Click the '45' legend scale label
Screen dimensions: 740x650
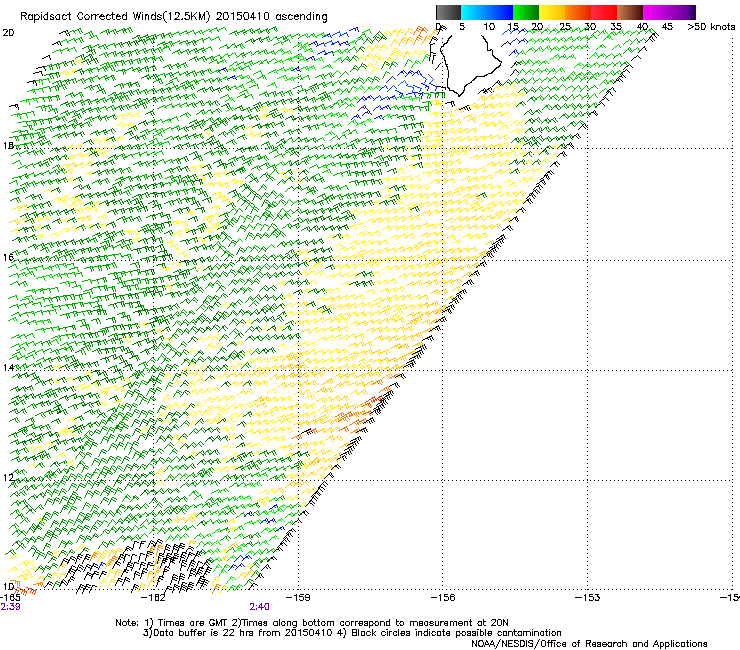667,27
